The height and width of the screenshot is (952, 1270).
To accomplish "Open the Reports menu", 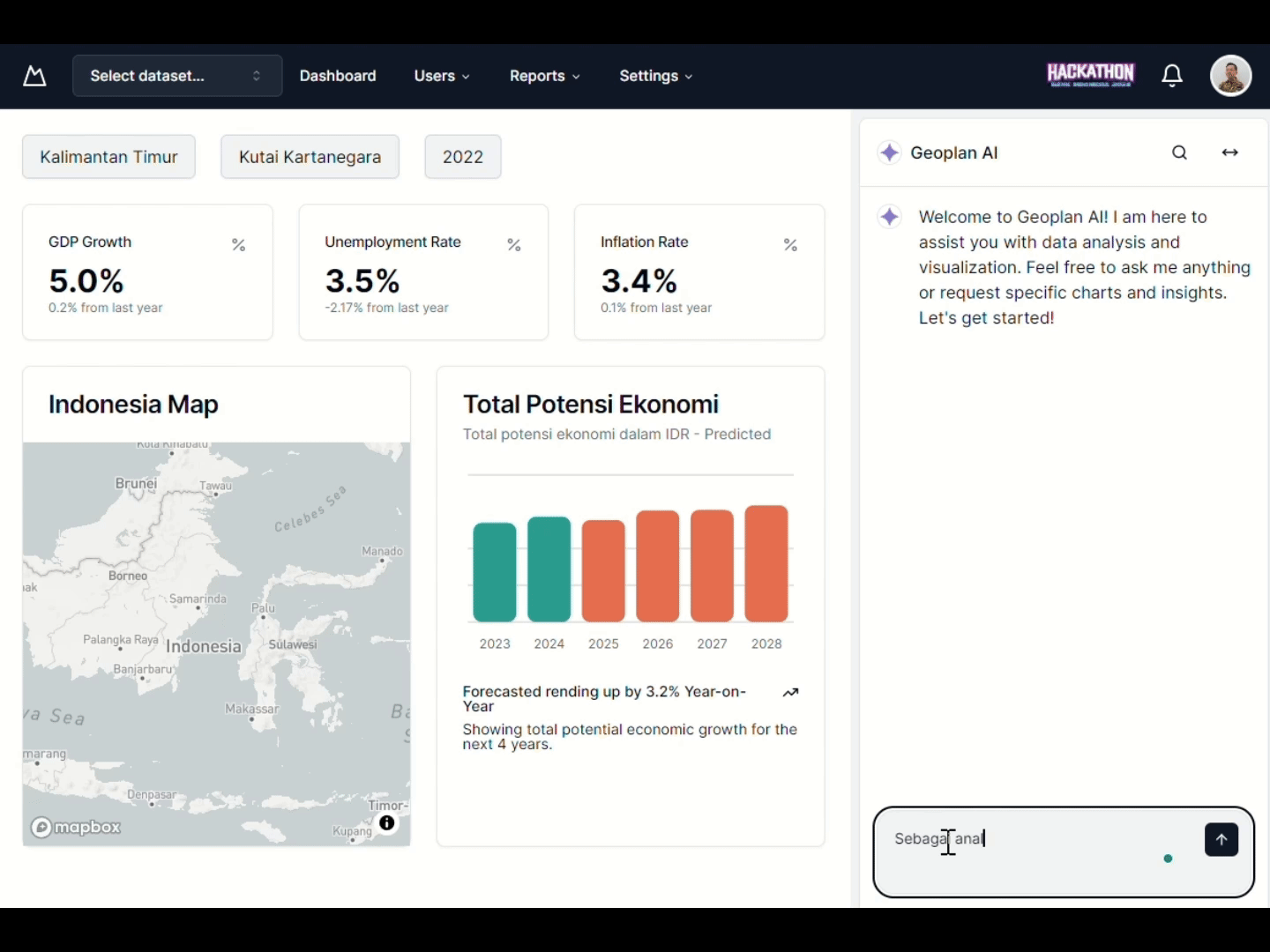I will tap(543, 76).
